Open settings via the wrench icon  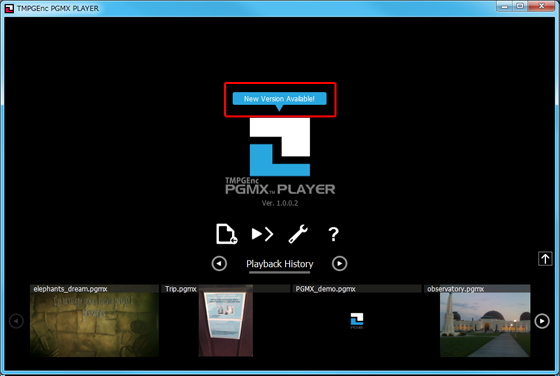pyautogui.click(x=298, y=234)
